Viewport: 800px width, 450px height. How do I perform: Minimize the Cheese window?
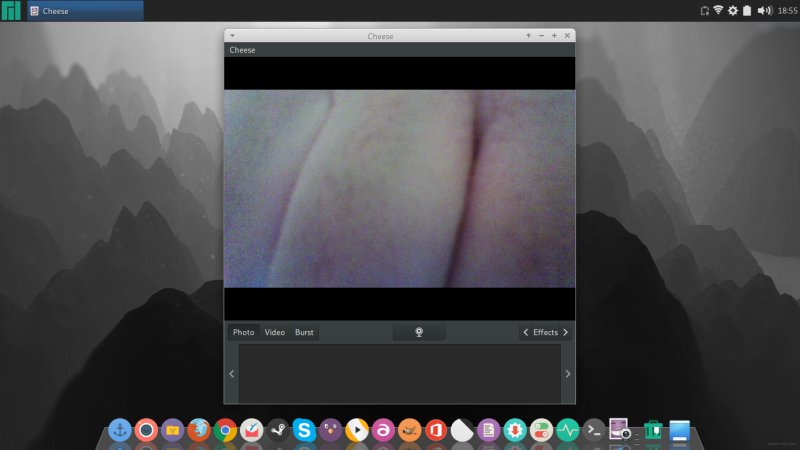pyautogui.click(x=541, y=36)
